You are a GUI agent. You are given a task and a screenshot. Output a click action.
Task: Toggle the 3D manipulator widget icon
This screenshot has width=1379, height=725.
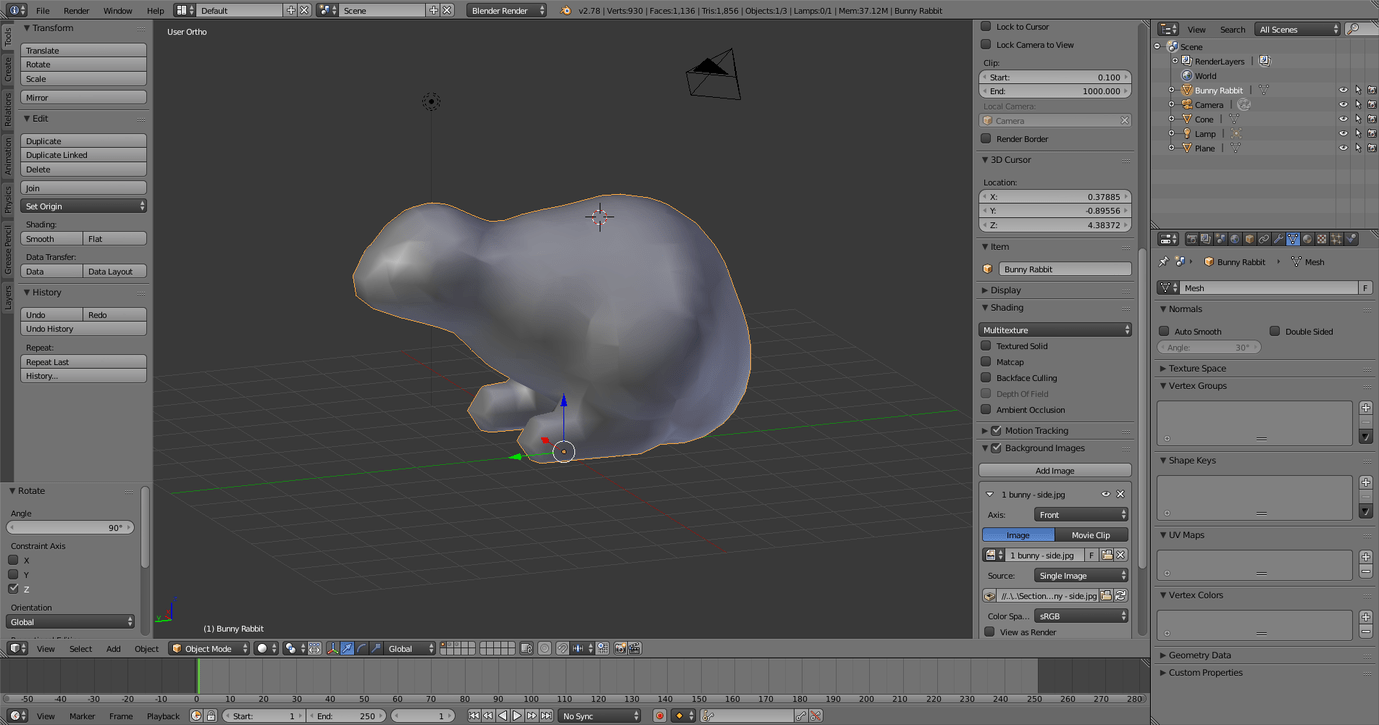pyautogui.click(x=332, y=649)
